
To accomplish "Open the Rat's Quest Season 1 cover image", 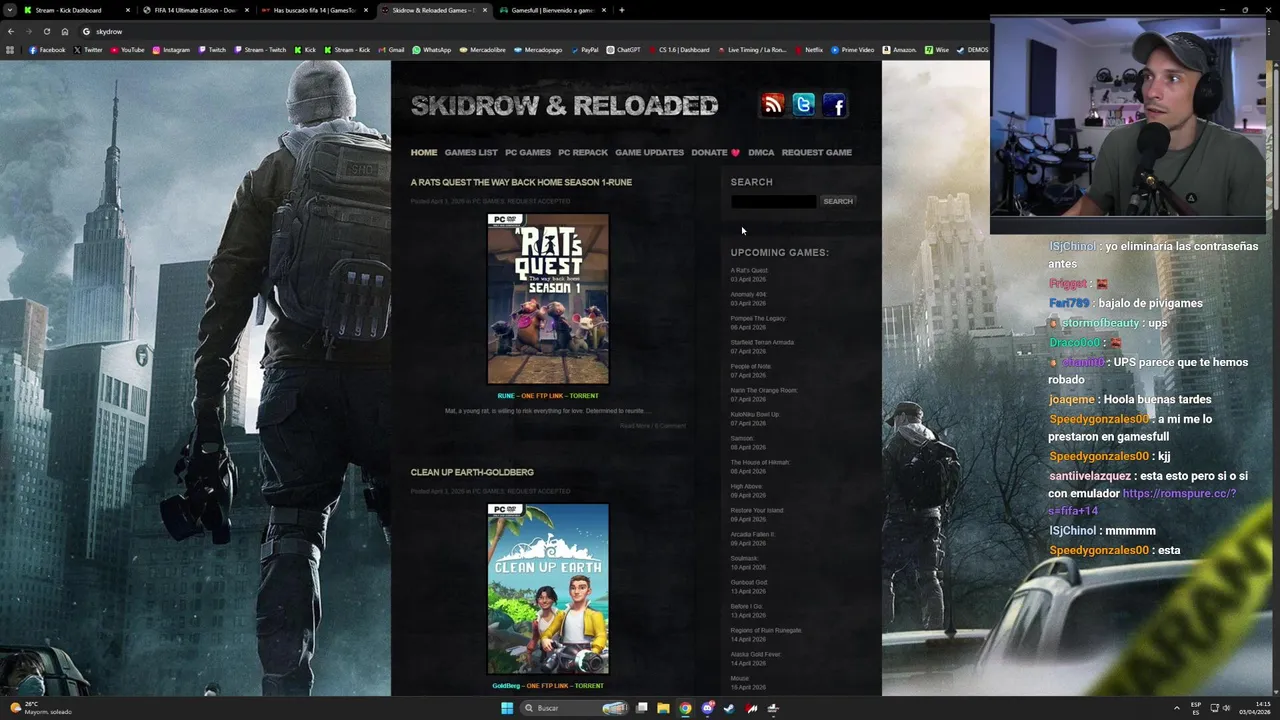I will click(x=548, y=298).
